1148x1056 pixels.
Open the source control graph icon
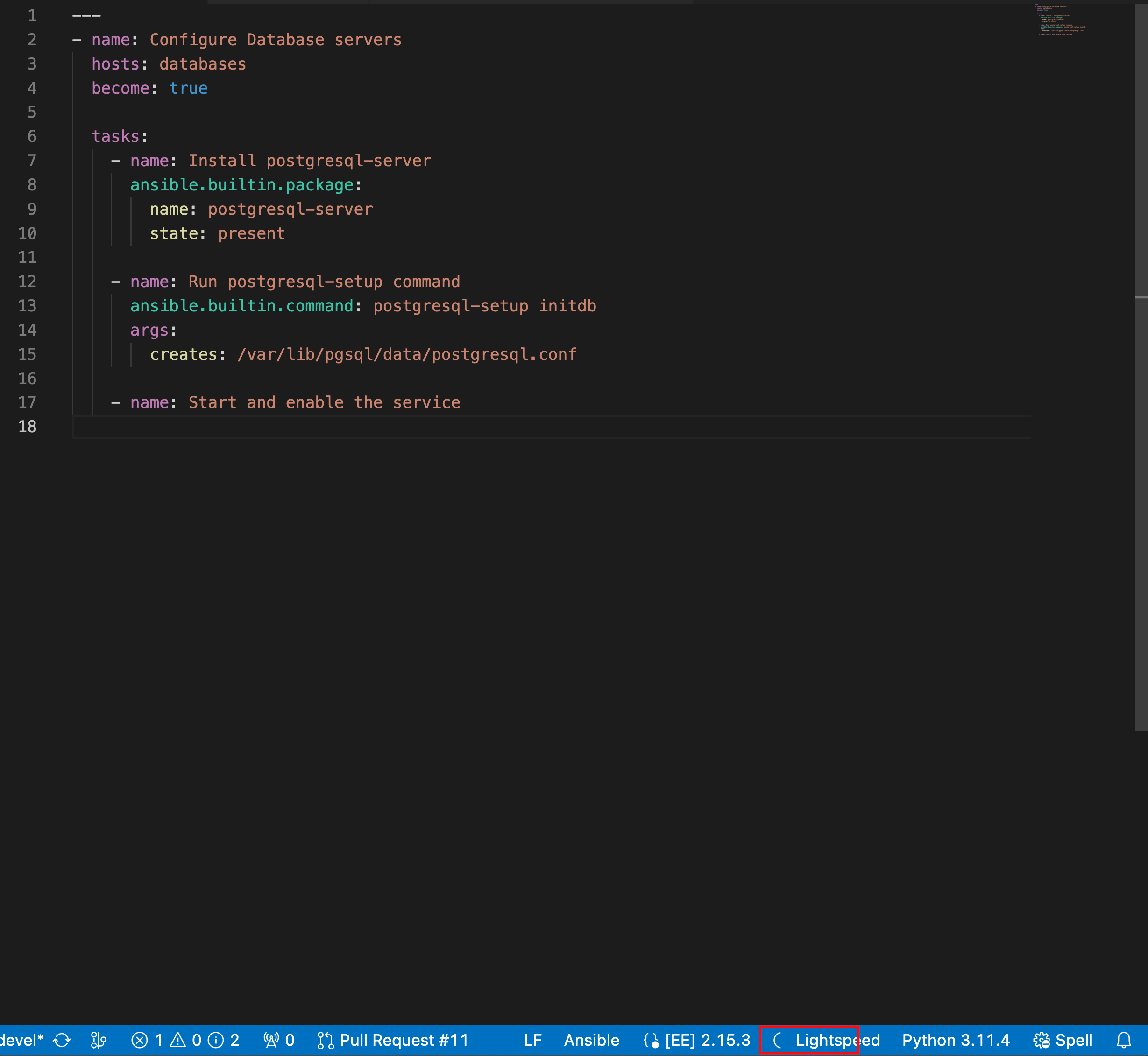pyautogui.click(x=99, y=1040)
